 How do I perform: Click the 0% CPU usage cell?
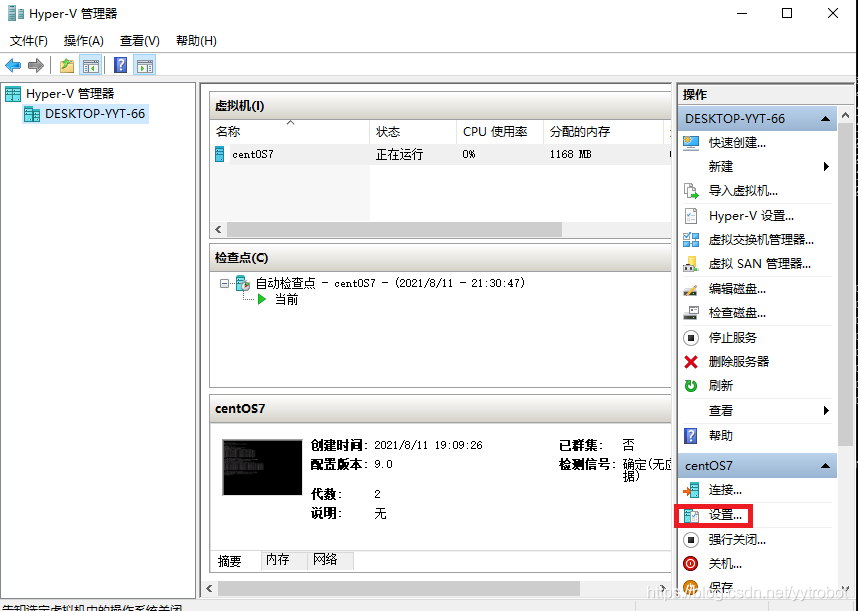pos(469,154)
